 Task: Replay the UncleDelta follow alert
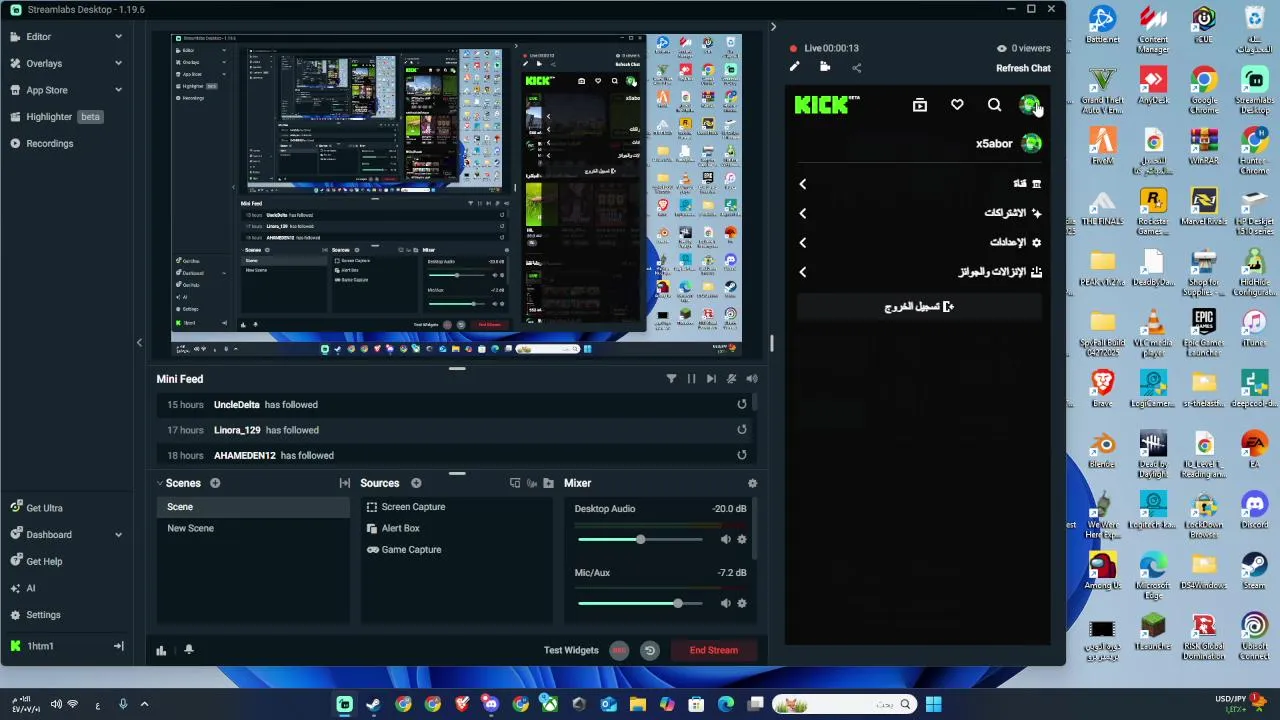coord(742,404)
